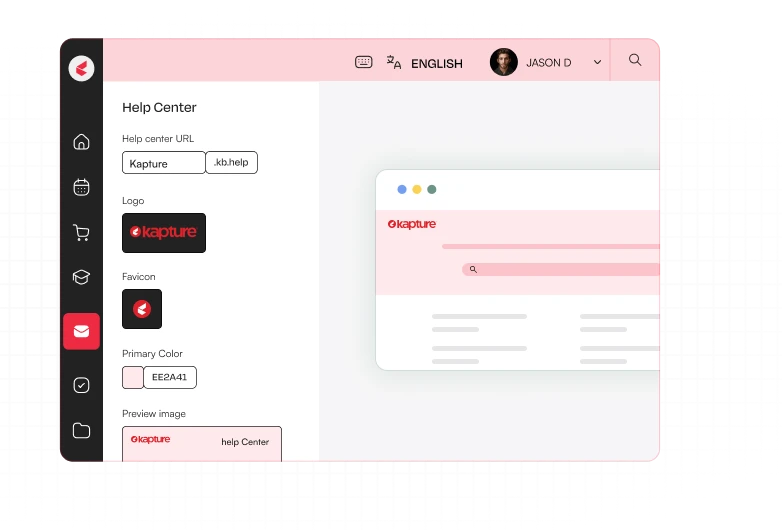Click the Help center URL label
782x530 pixels.
click(158, 139)
